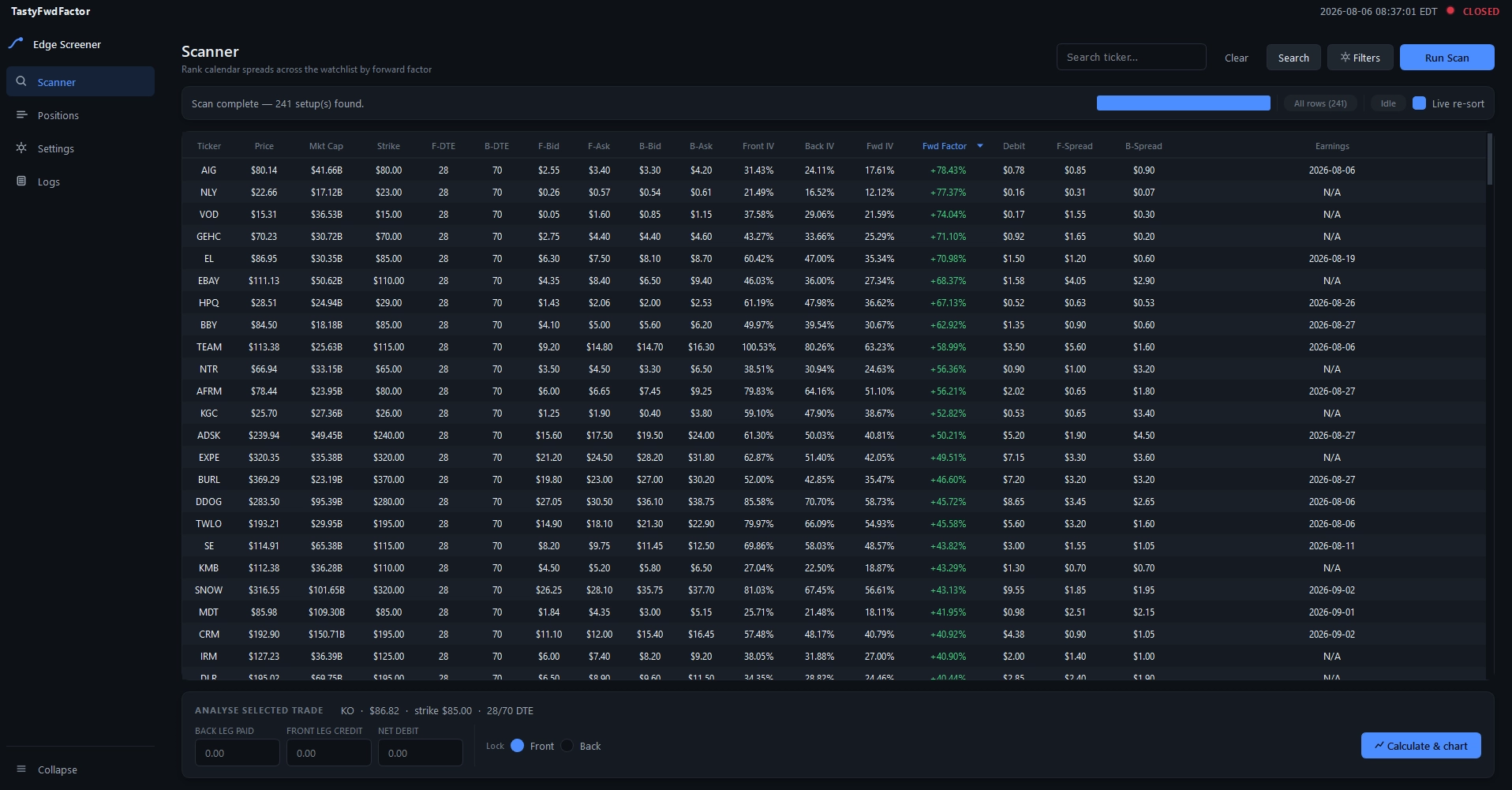Open the Filters panel
Screen dimensions: 1512x790
[x=1360, y=57]
